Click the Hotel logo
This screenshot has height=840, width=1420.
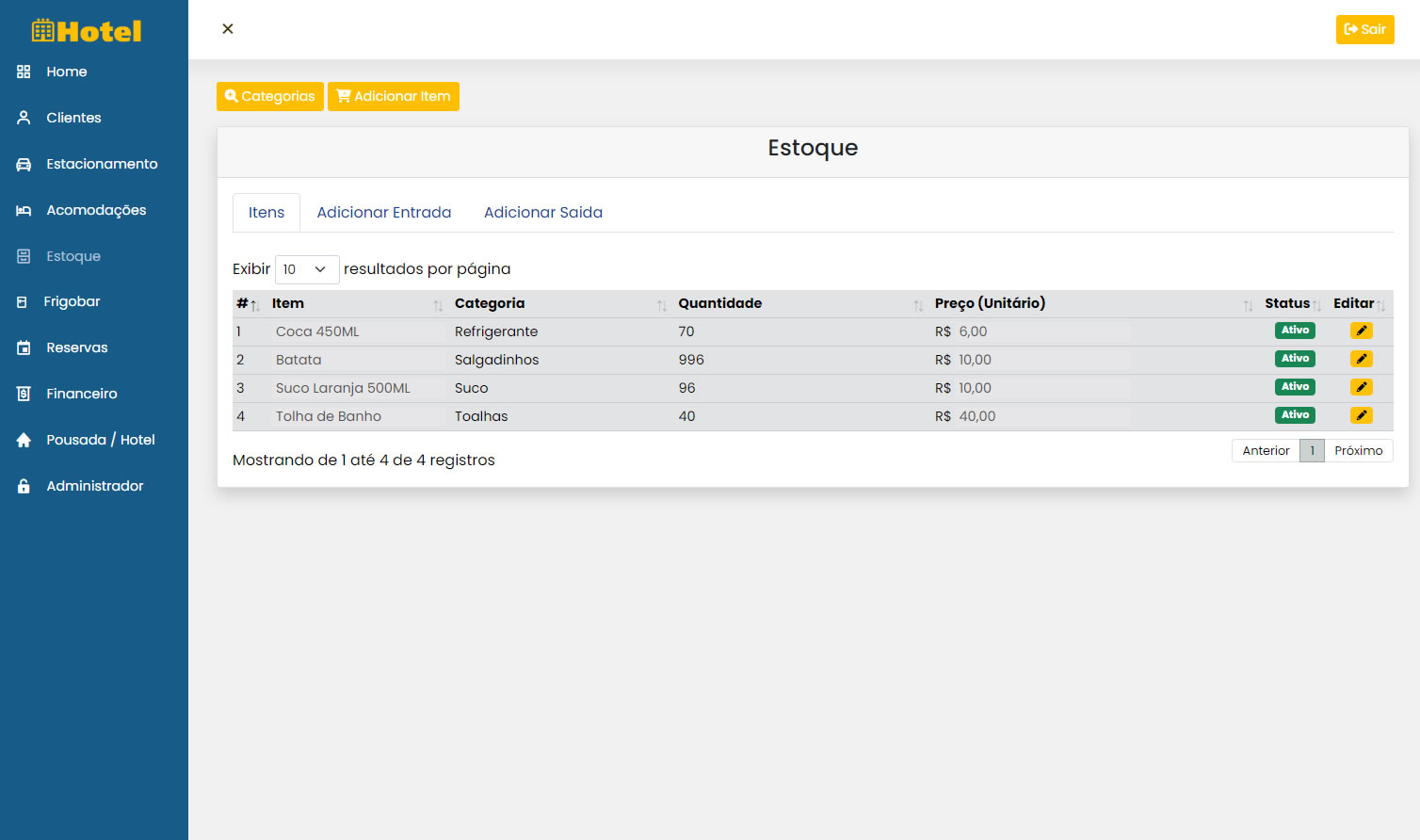(x=87, y=31)
